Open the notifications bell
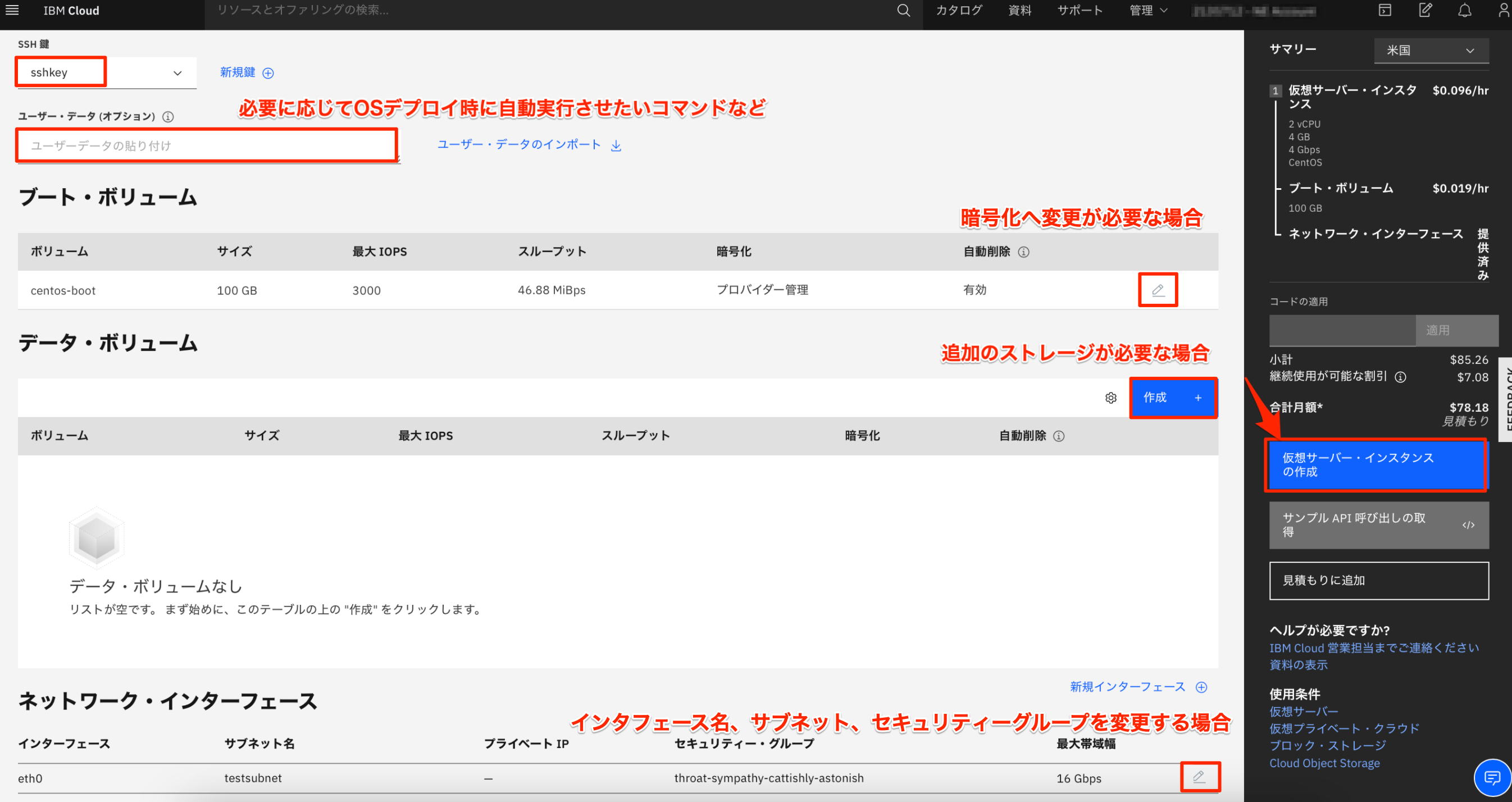The height and width of the screenshot is (802, 1512). point(1464,11)
